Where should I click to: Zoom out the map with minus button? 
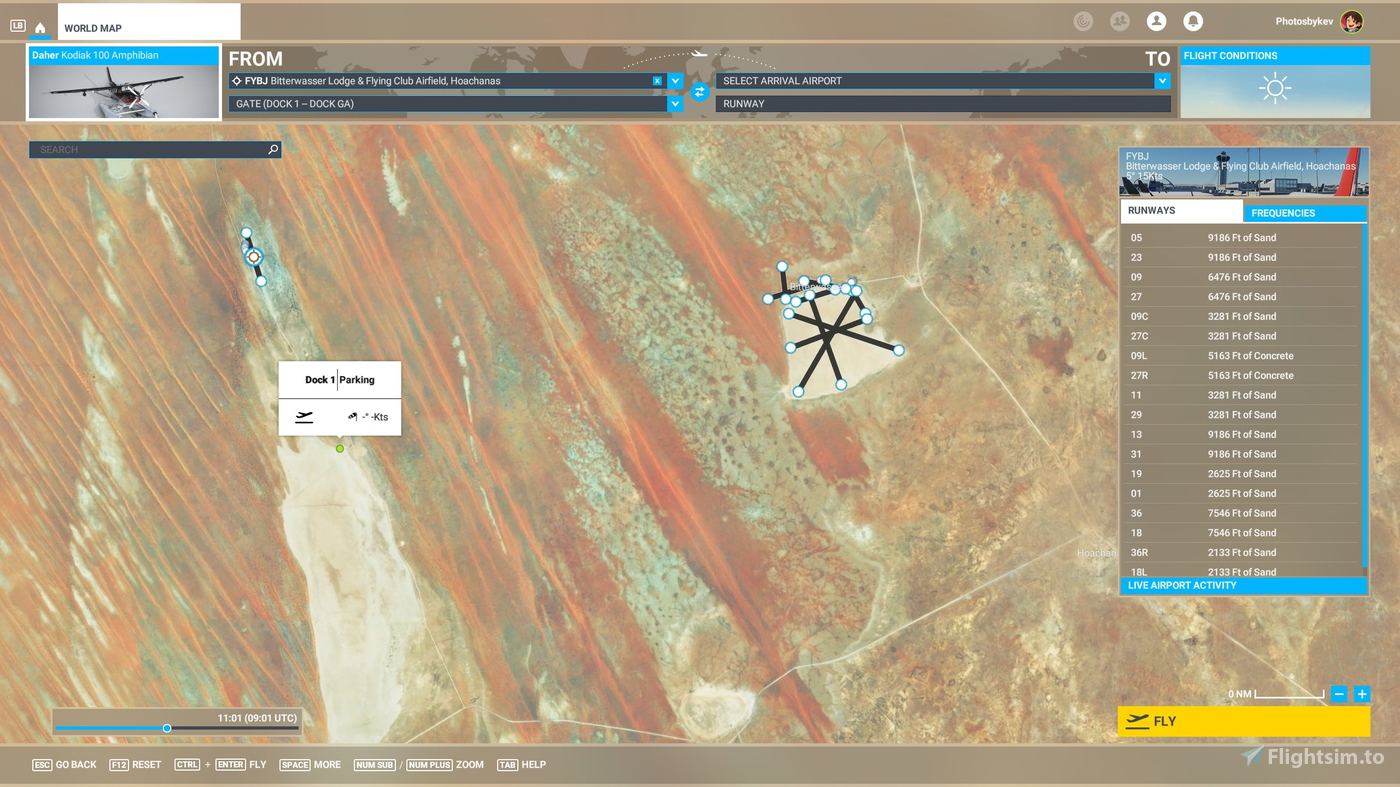(x=1339, y=694)
